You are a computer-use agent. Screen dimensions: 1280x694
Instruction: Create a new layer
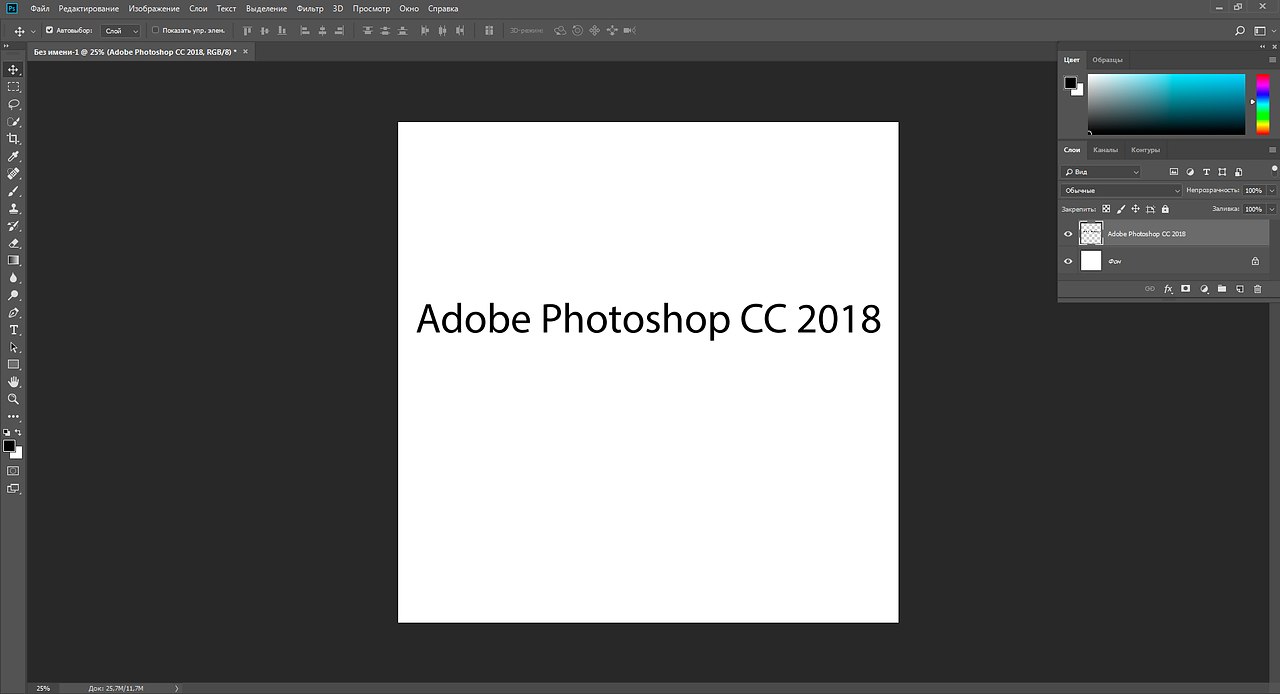click(1239, 289)
